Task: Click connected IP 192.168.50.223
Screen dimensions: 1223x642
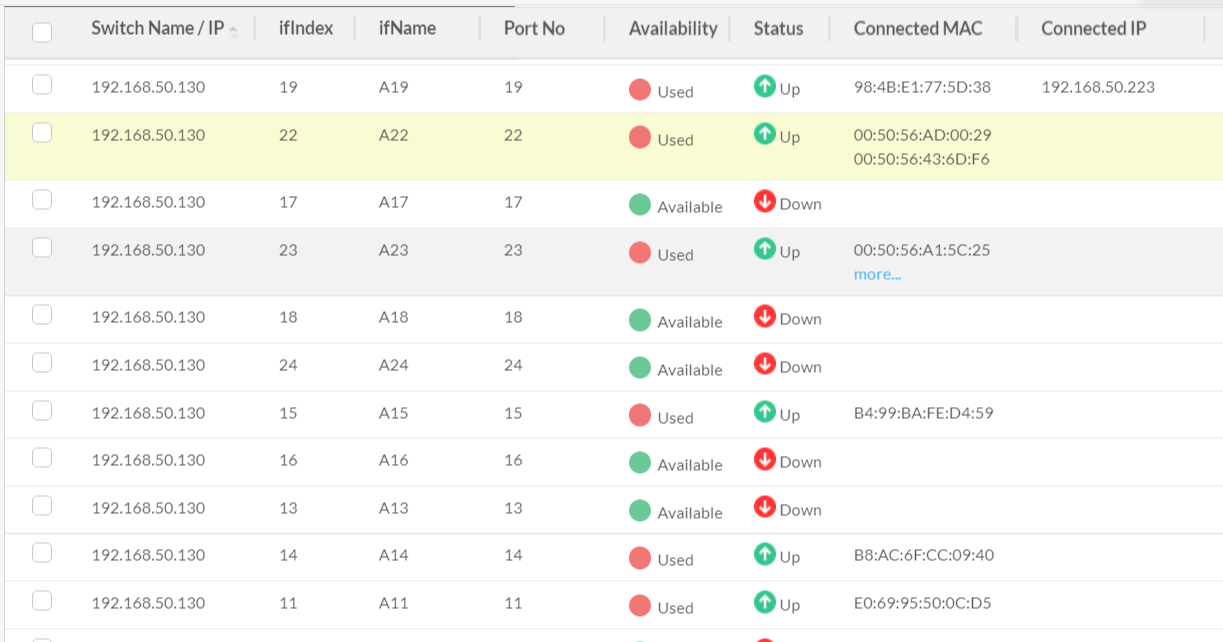Action: (1097, 87)
